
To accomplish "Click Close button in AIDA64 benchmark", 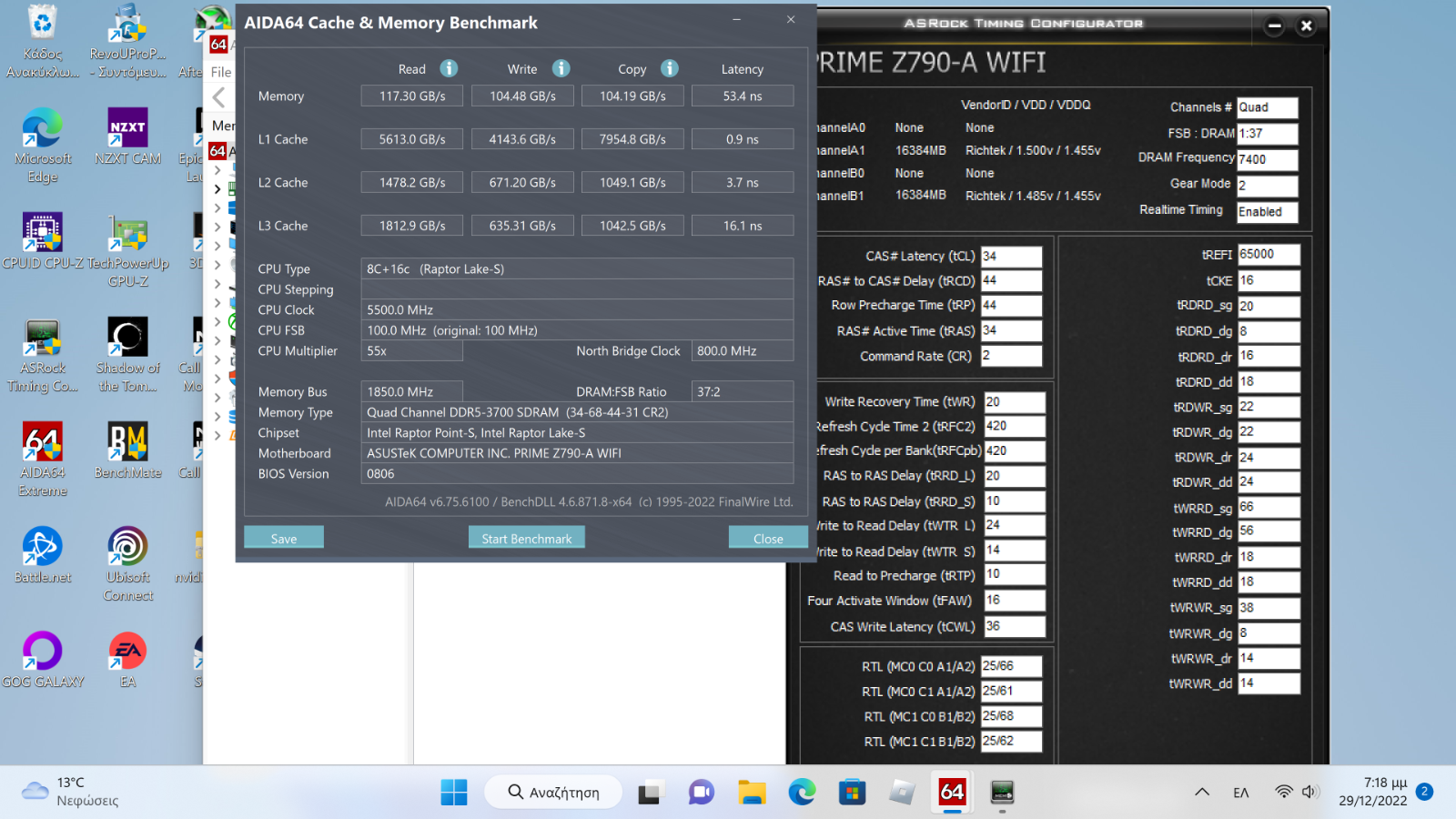I will pyautogui.click(x=768, y=538).
